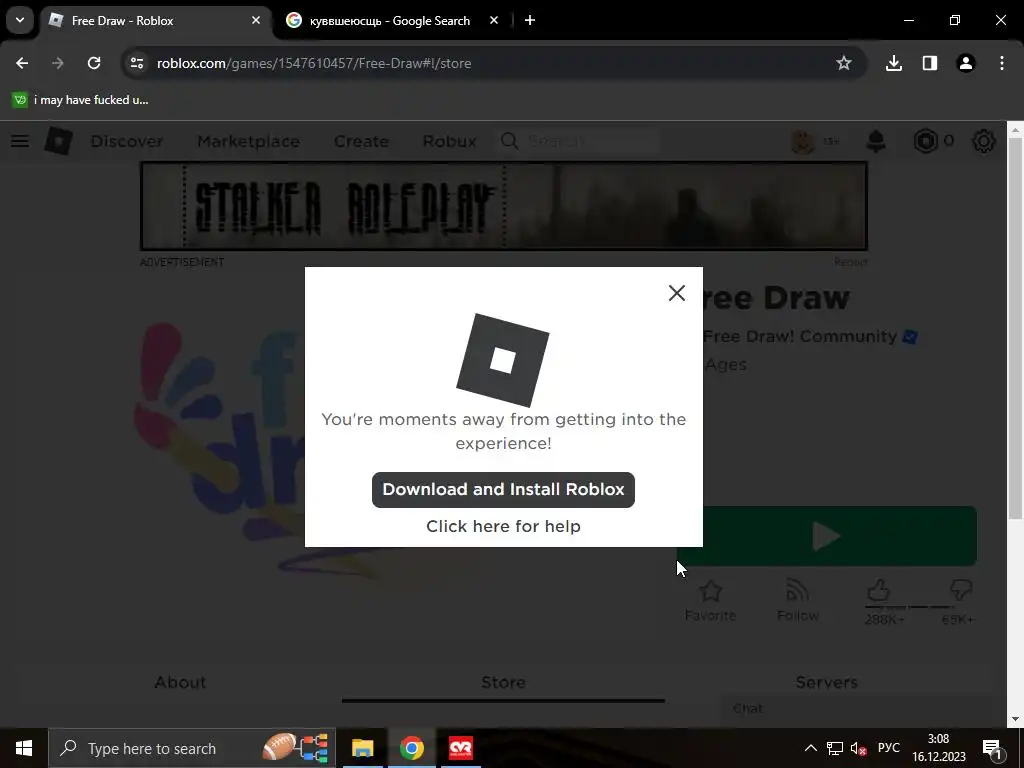Open the tab search dropdown arrow
The height and width of the screenshot is (768, 1024).
pyautogui.click(x=20, y=20)
